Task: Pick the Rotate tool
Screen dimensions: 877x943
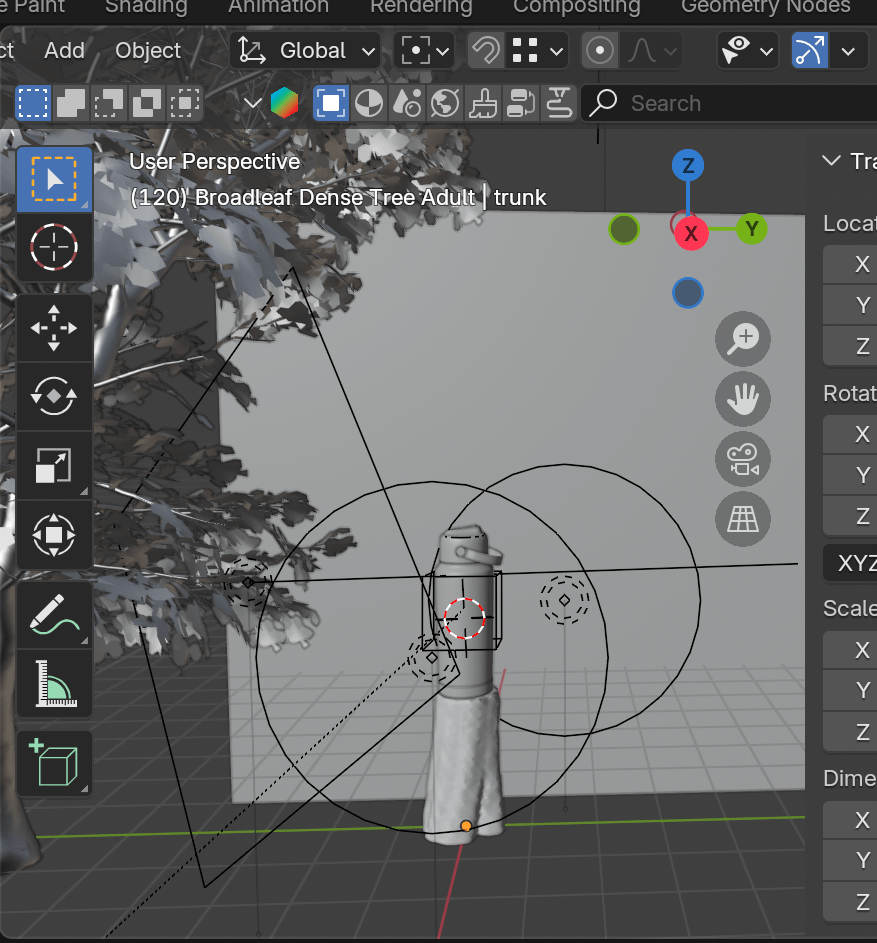Action: click(x=54, y=396)
